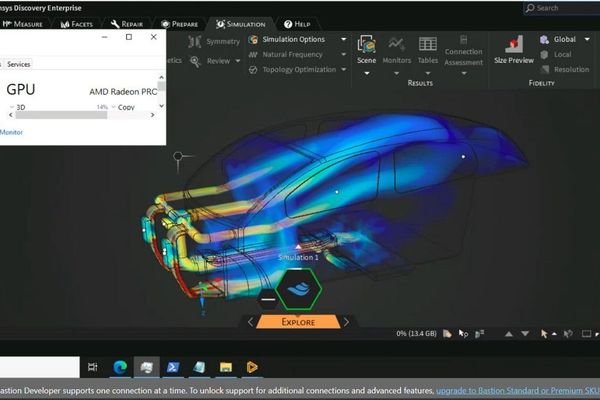Click the 0% (13.4 GB) memory readout
600x400 pixels.
(x=416, y=333)
